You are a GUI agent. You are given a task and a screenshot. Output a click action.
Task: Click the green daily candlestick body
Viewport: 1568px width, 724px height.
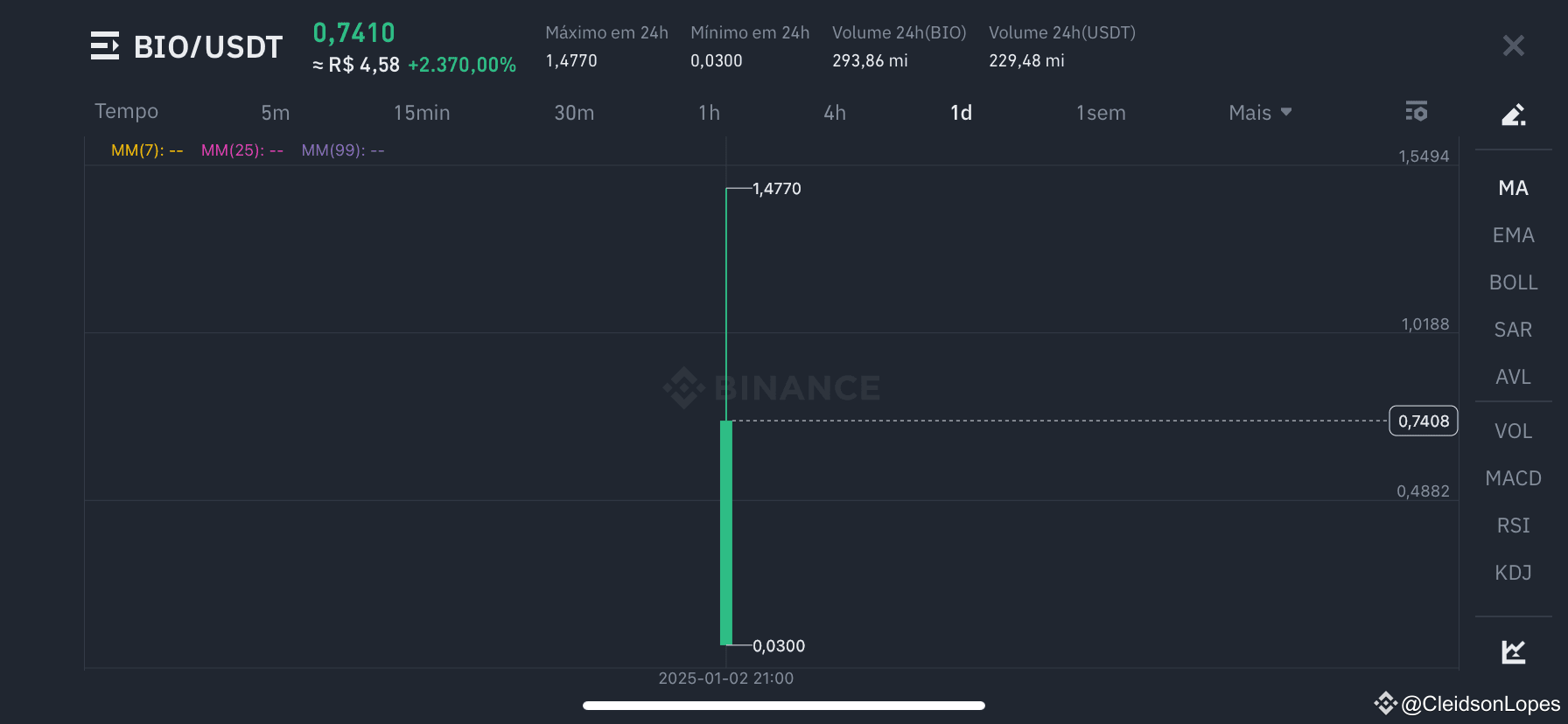point(726,533)
